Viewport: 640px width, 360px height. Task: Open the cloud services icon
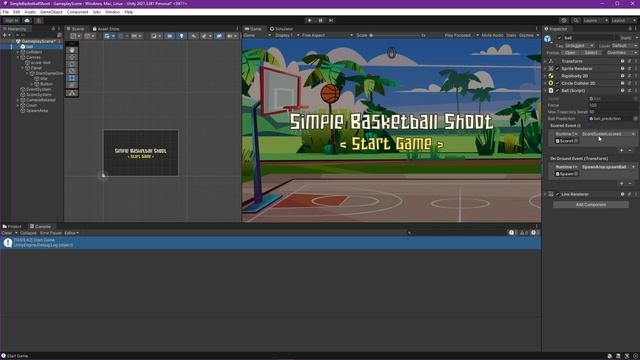(27, 20)
